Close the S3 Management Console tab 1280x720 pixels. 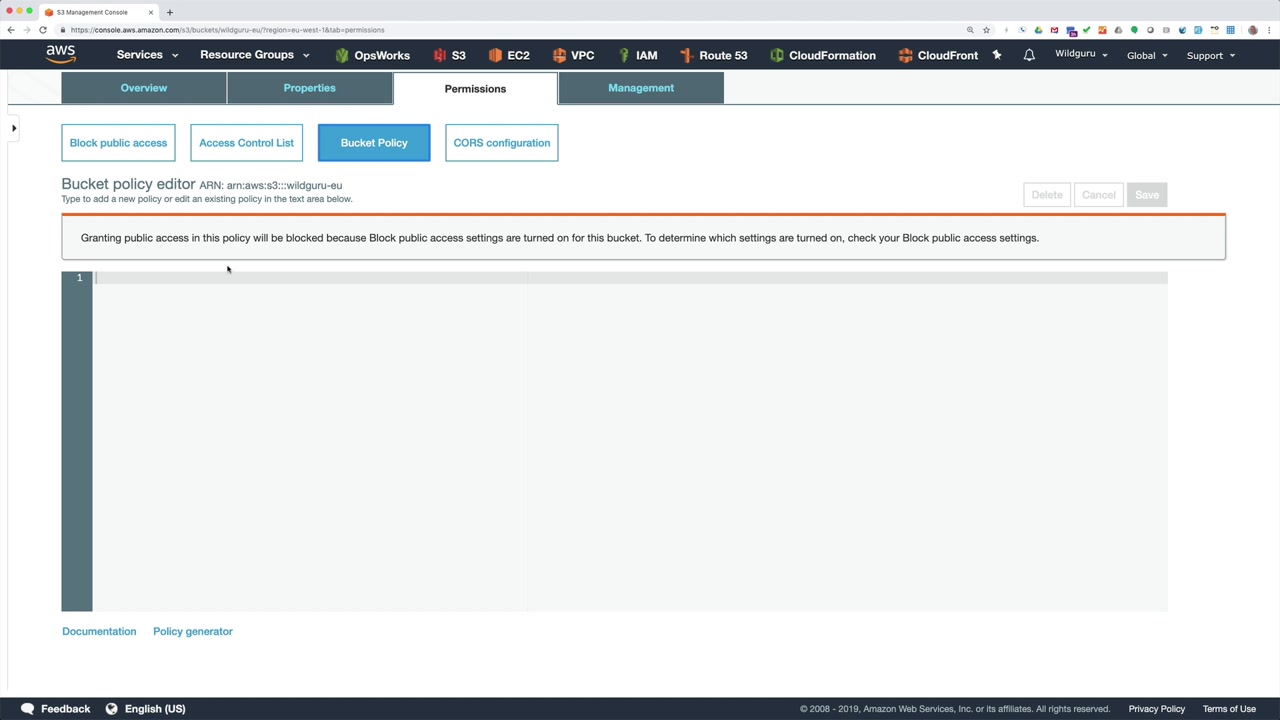pyautogui.click(x=151, y=12)
